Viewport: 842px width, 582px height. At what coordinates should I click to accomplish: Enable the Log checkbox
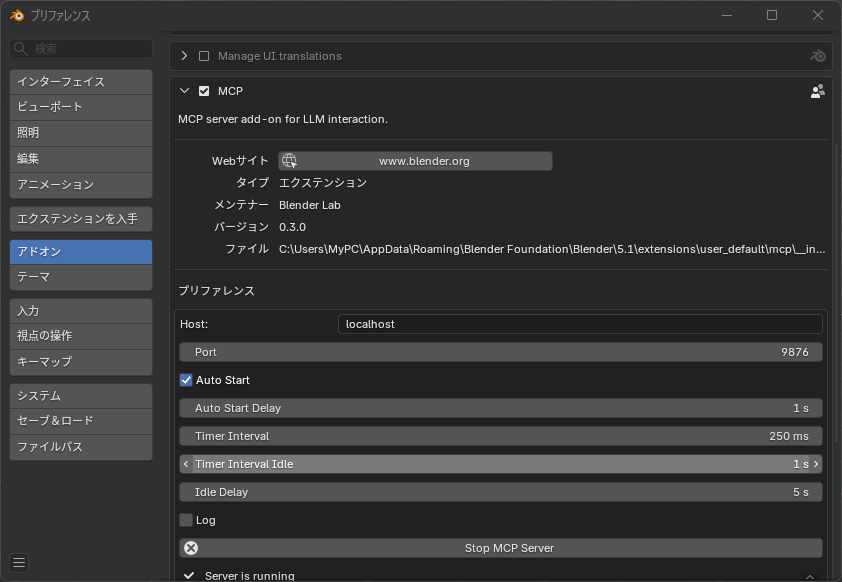click(186, 520)
